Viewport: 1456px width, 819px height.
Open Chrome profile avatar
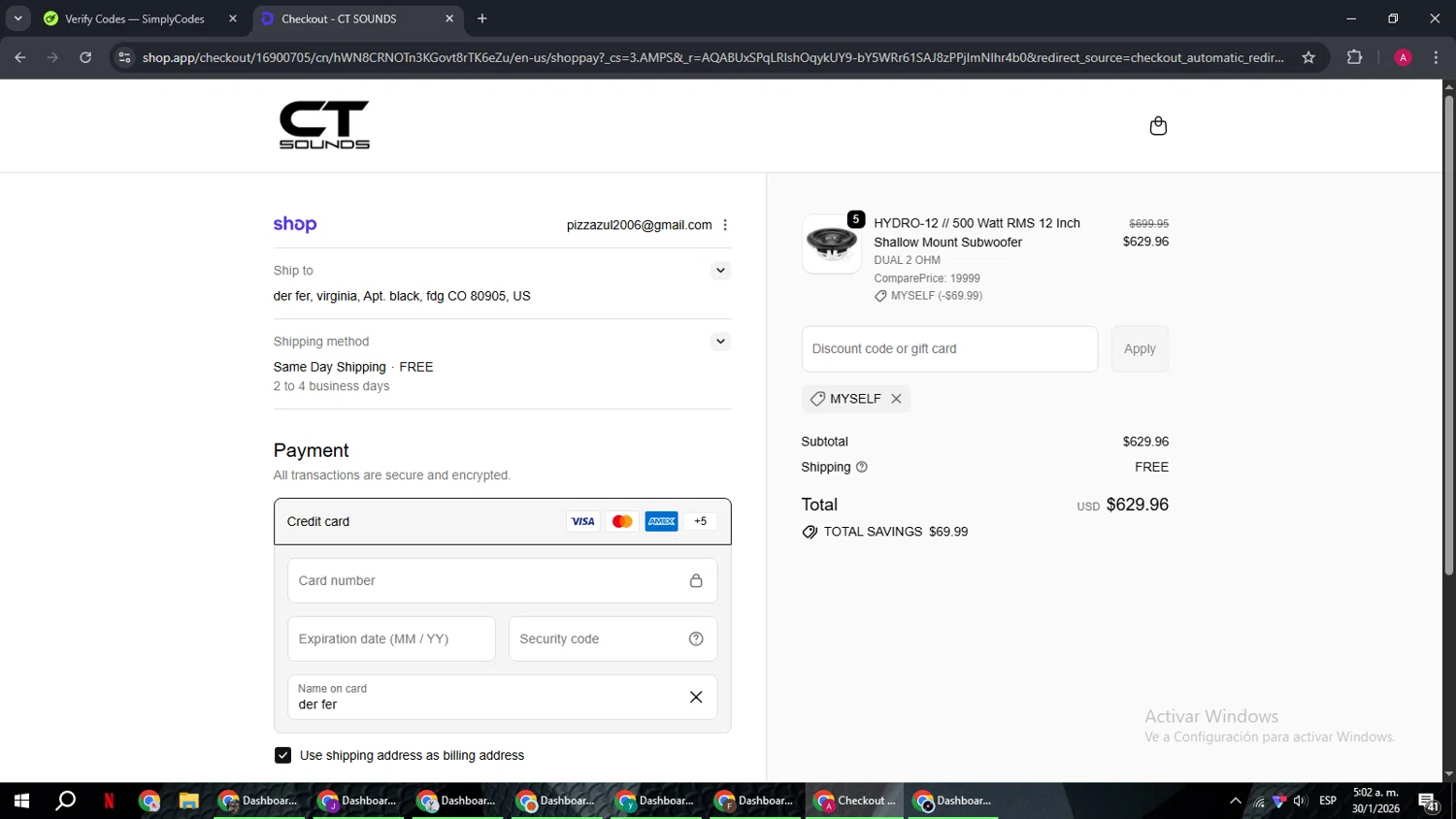click(1403, 57)
